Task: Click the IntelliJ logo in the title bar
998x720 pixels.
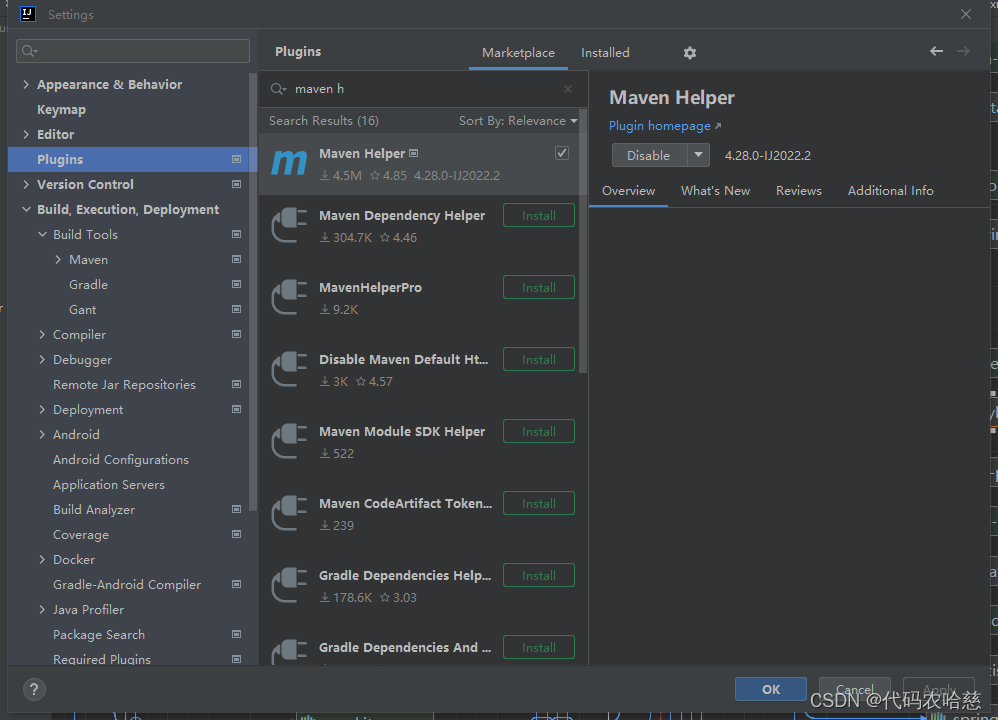Action: pos(27,14)
